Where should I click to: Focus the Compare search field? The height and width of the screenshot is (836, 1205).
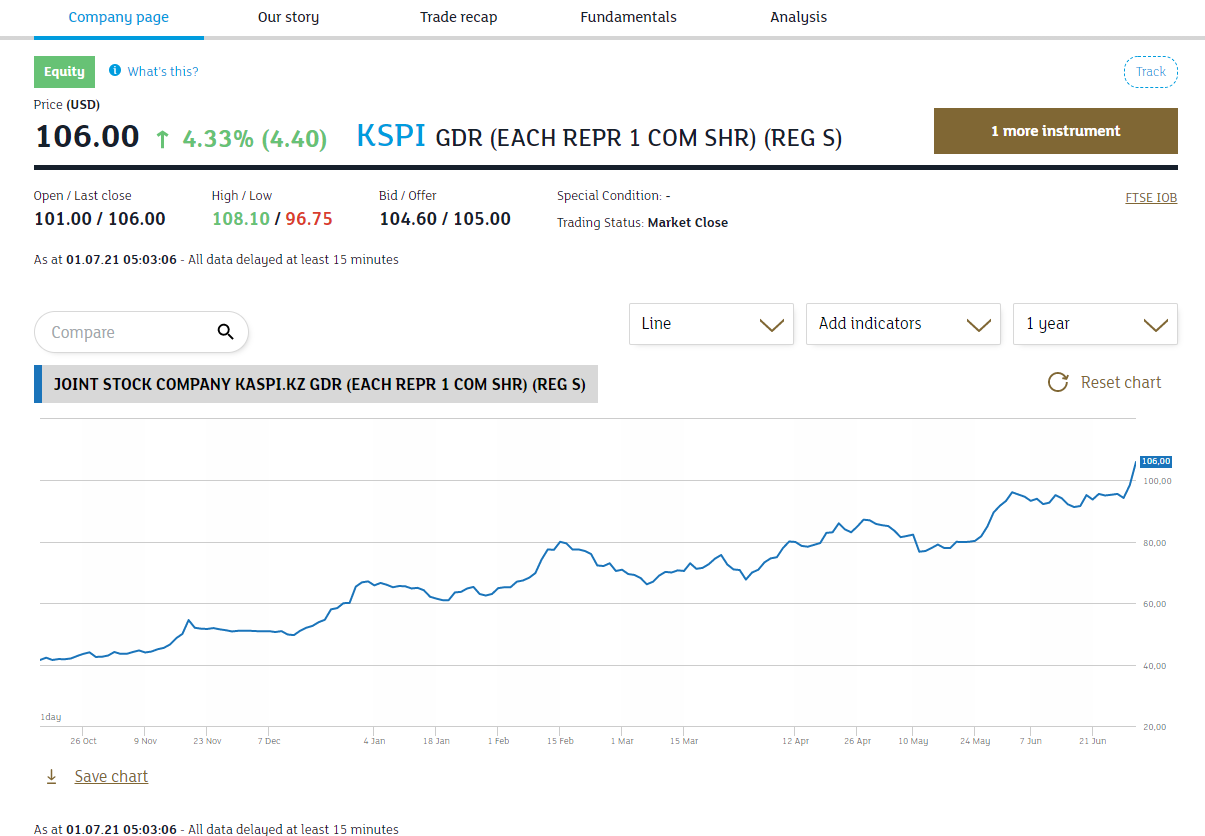(141, 332)
